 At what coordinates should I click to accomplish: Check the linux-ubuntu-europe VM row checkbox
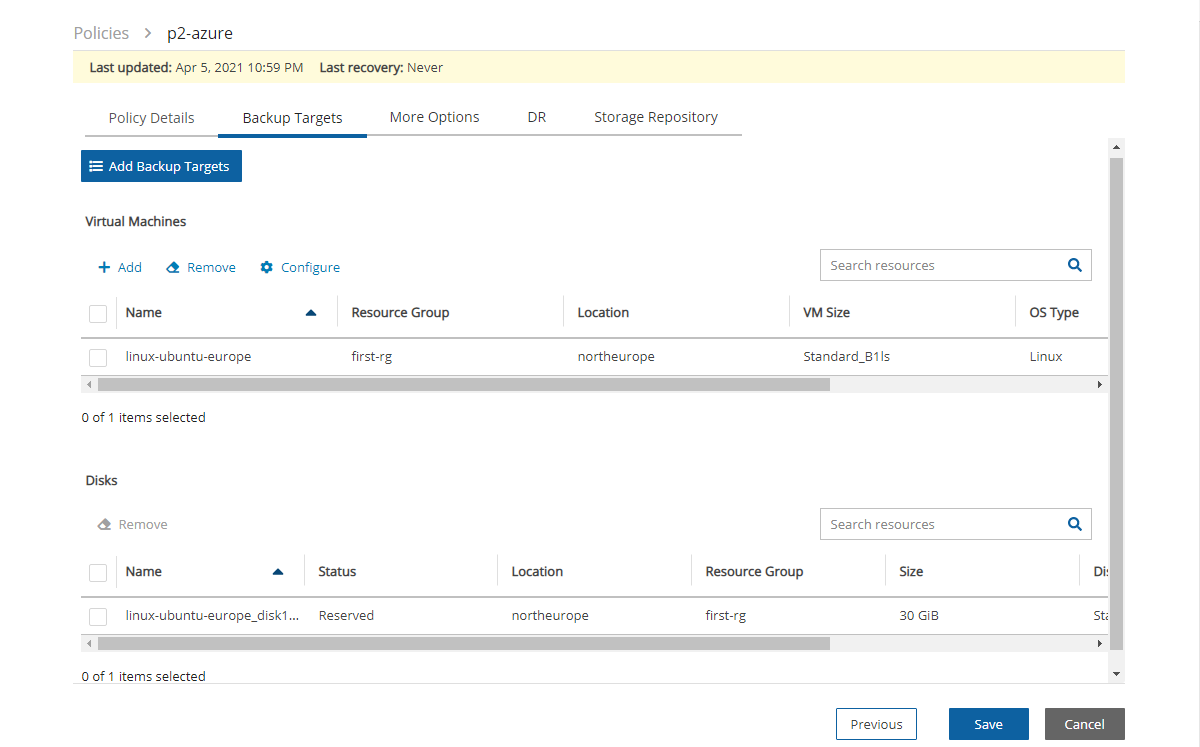(98, 357)
